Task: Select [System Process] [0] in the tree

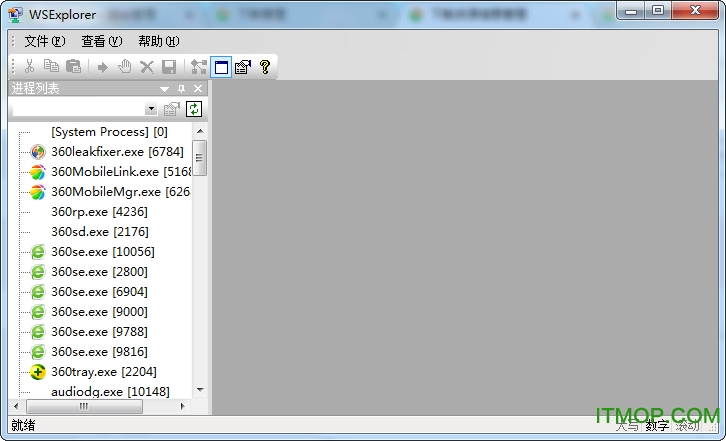Action: [x=109, y=132]
